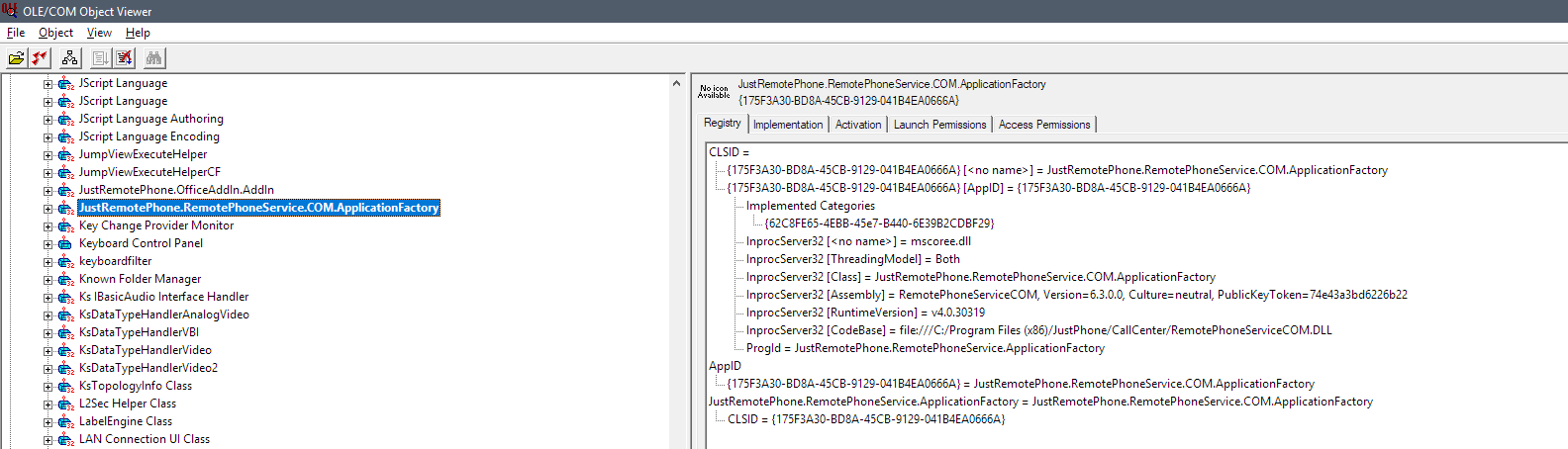Image resolution: width=1568 pixels, height=449 pixels.
Task: Click the icon beside KsDataTypeHandlerVideo2
Action: [65, 369]
